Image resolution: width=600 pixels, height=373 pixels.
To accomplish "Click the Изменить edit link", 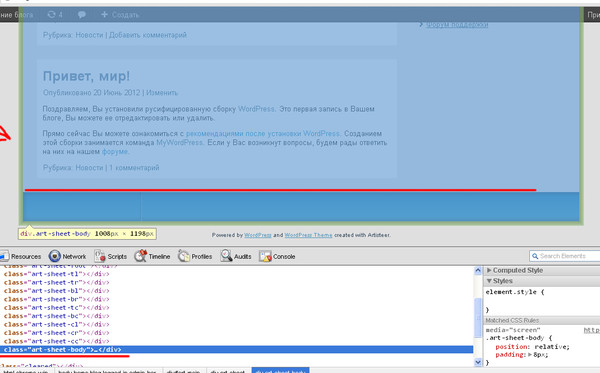I will tap(162, 93).
